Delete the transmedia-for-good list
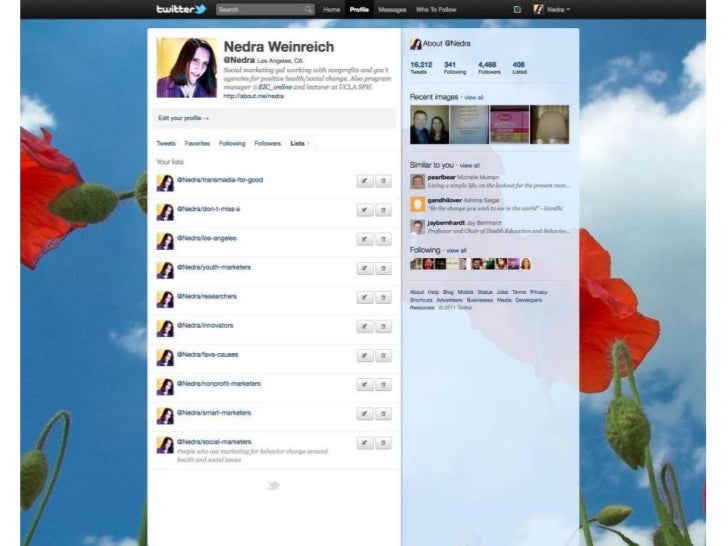Viewport: 728px width, 546px height. point(383,181)
